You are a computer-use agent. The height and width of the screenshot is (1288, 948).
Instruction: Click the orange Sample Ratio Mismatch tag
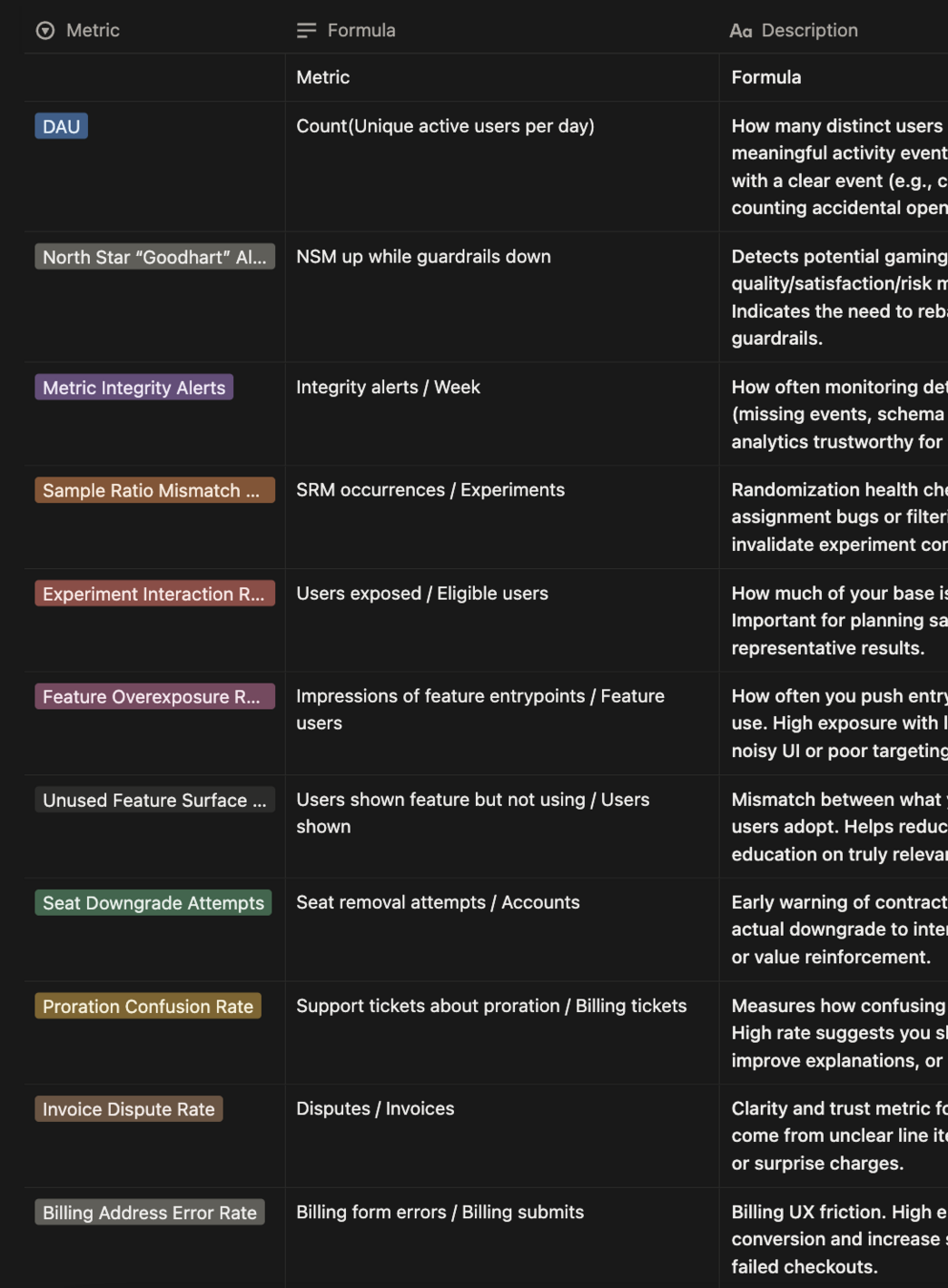(x=154, y=490)
